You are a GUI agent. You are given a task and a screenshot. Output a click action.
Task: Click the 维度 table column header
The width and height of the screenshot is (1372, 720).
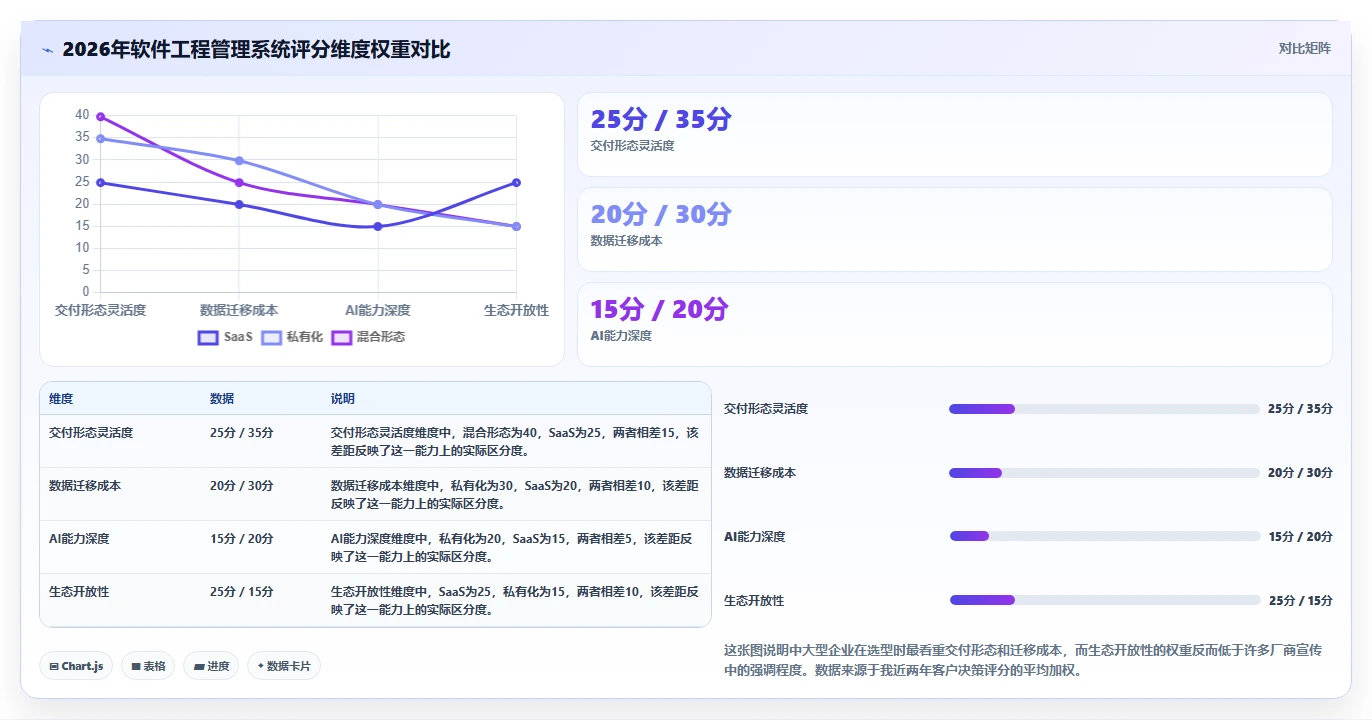tap(61, 398)
